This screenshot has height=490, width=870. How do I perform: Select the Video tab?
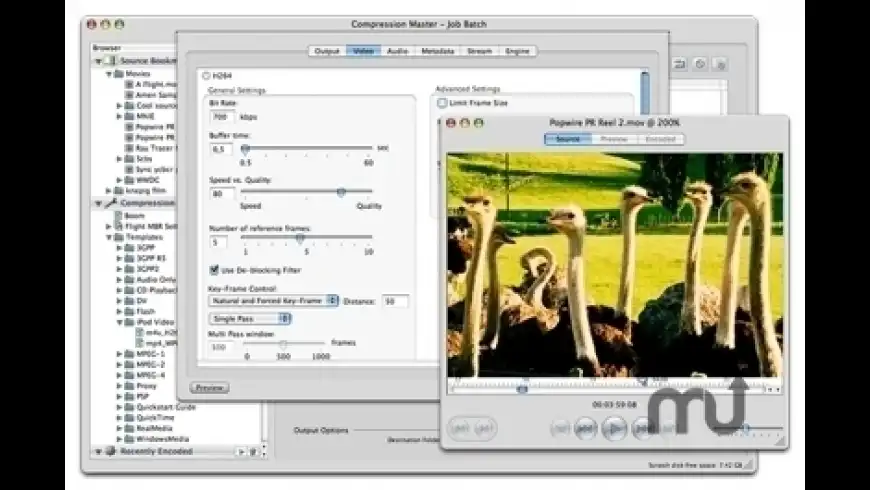point(363,51)
